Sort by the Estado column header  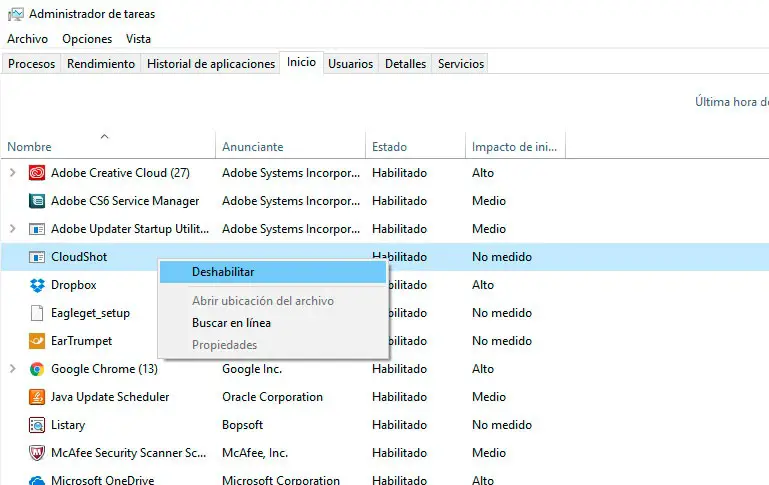coord(389,147)
